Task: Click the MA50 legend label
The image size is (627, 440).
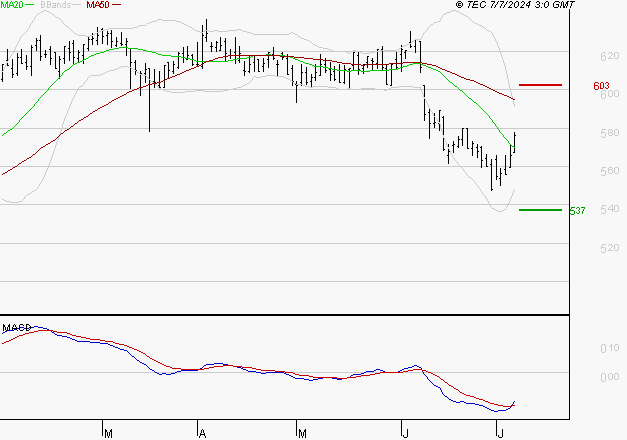Action: tap(98, 4)
